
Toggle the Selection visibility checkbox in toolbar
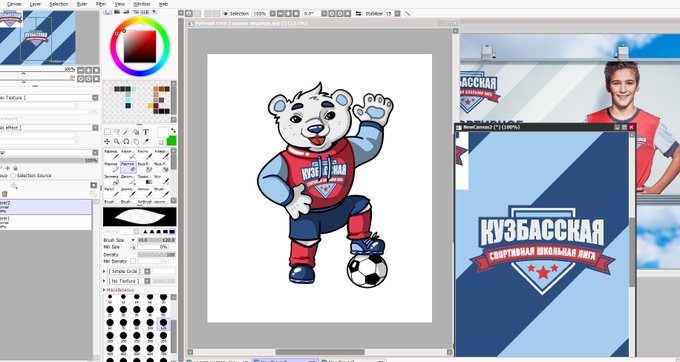point(226,14)
